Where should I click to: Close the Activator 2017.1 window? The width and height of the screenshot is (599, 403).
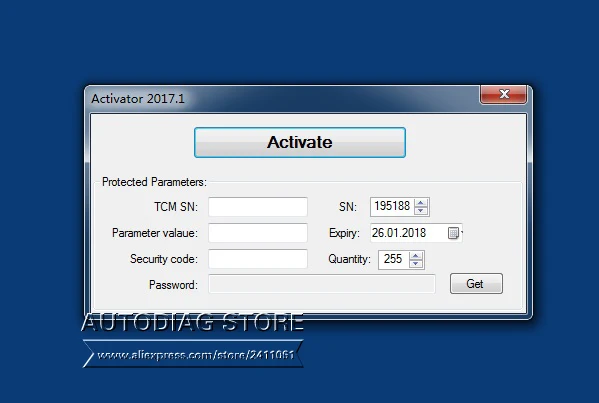click(503, 94)
